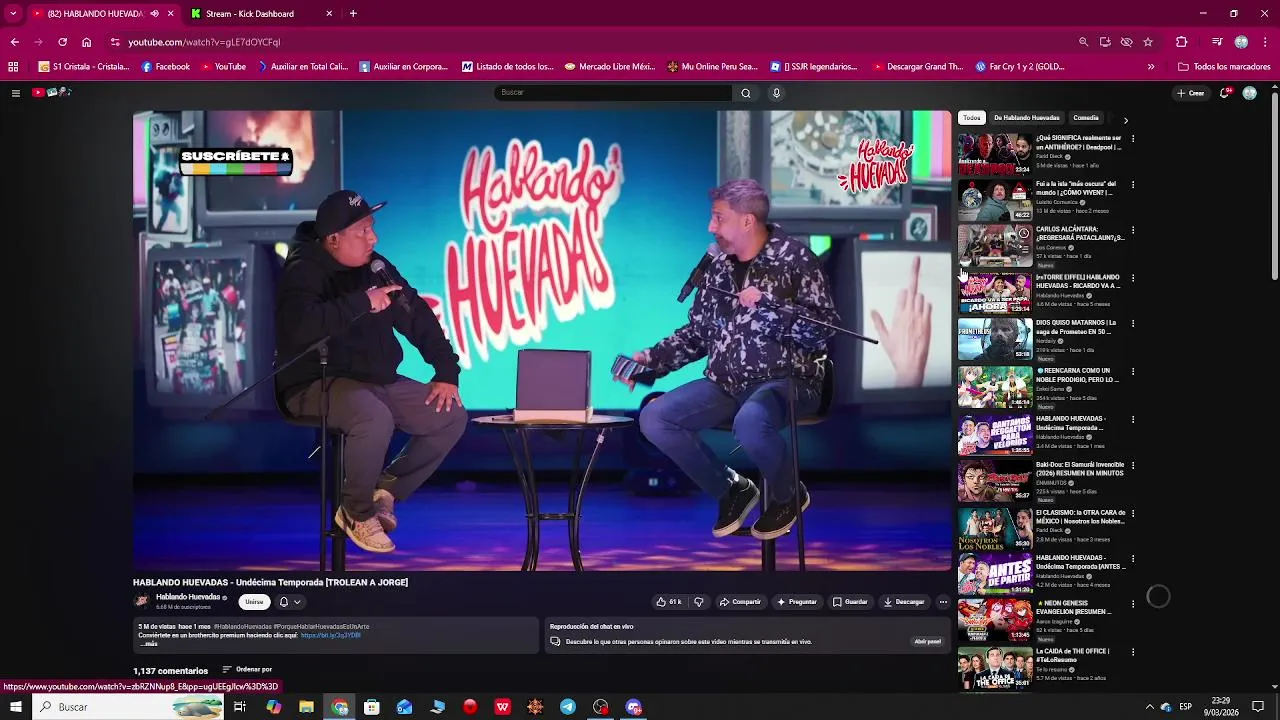Open the bit.ly link in the description
1280x720 pixels.
click(x=331, y=636)
